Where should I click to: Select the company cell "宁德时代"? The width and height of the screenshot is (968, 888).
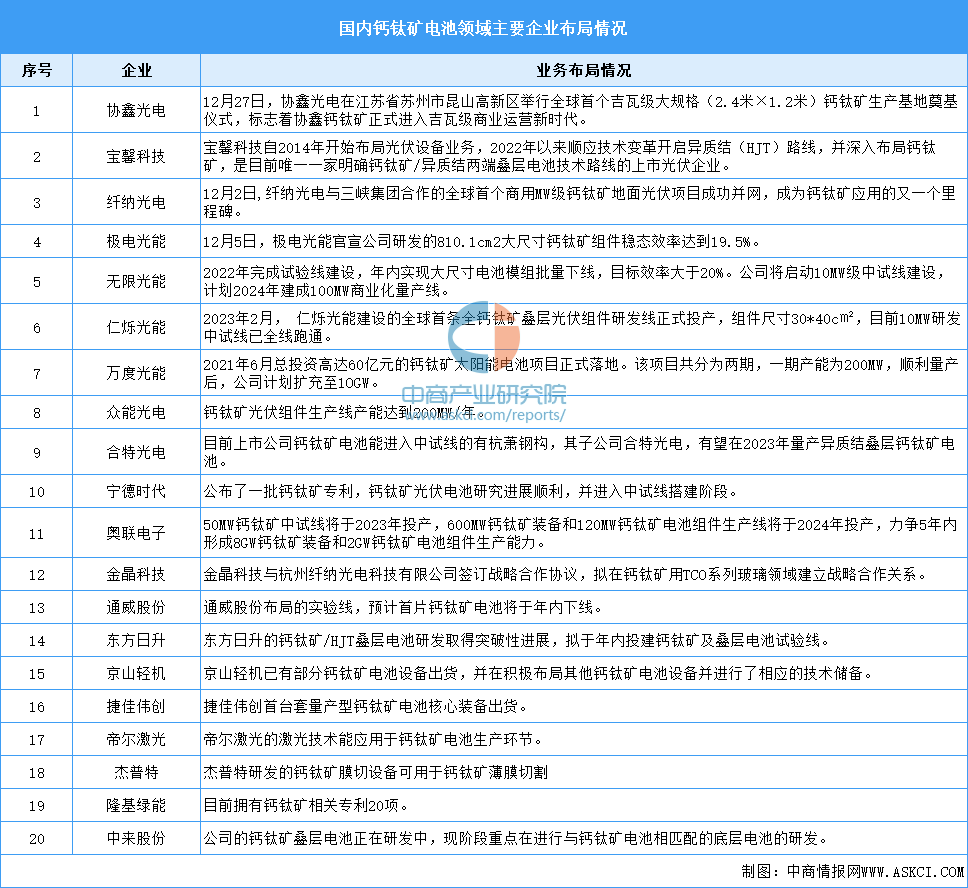click(x=136, y=492)
